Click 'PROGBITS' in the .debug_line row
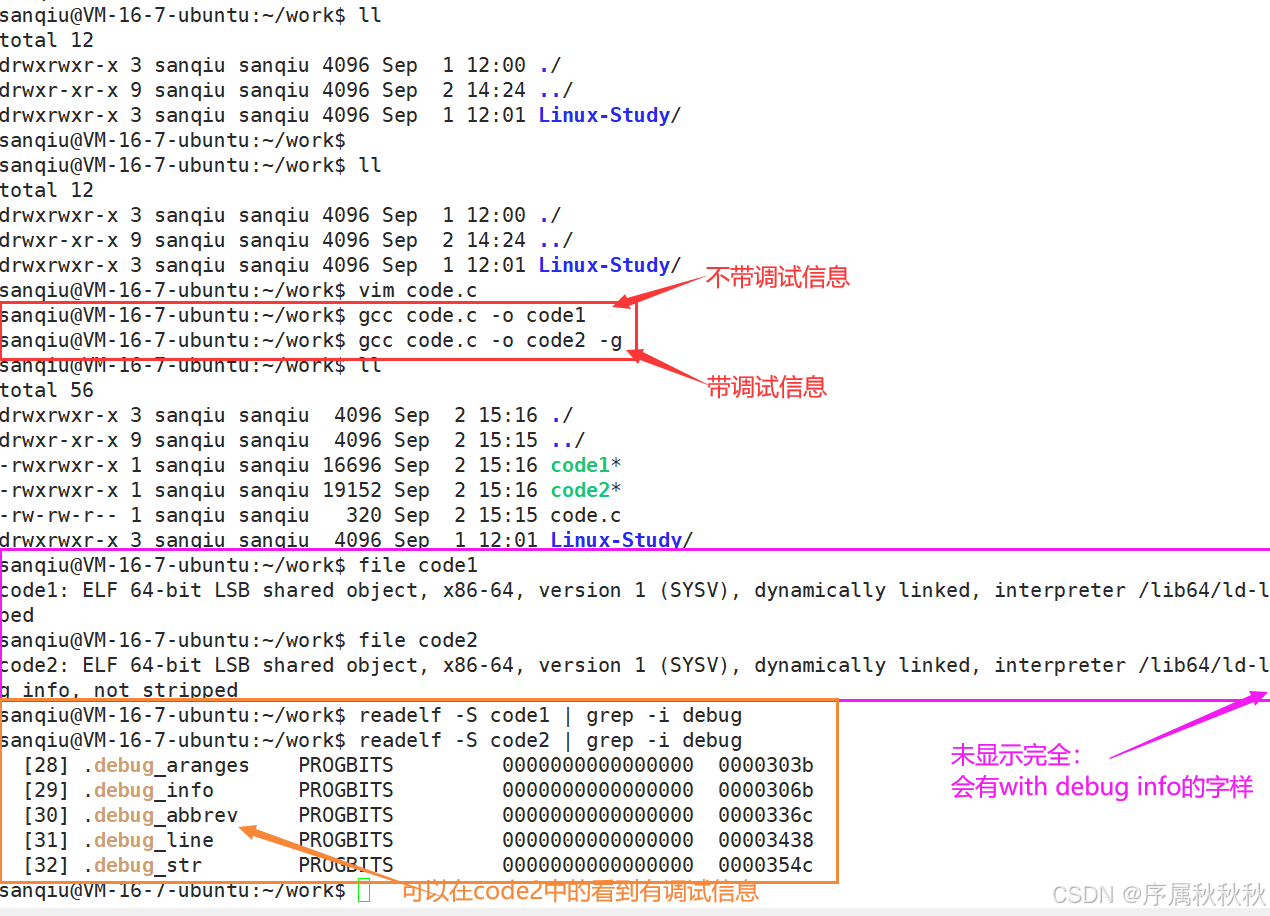Screen dimensions: 1270x916 point(346,840)
